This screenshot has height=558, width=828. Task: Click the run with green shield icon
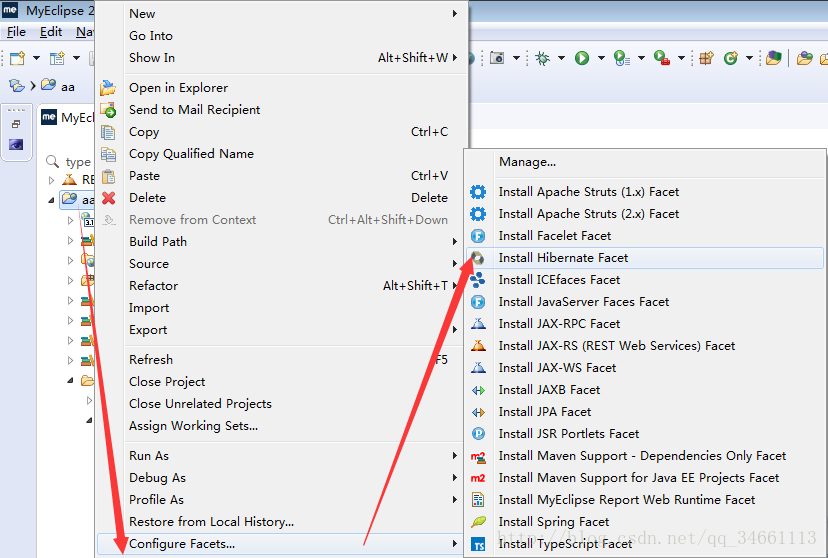[x=622, y=58]
